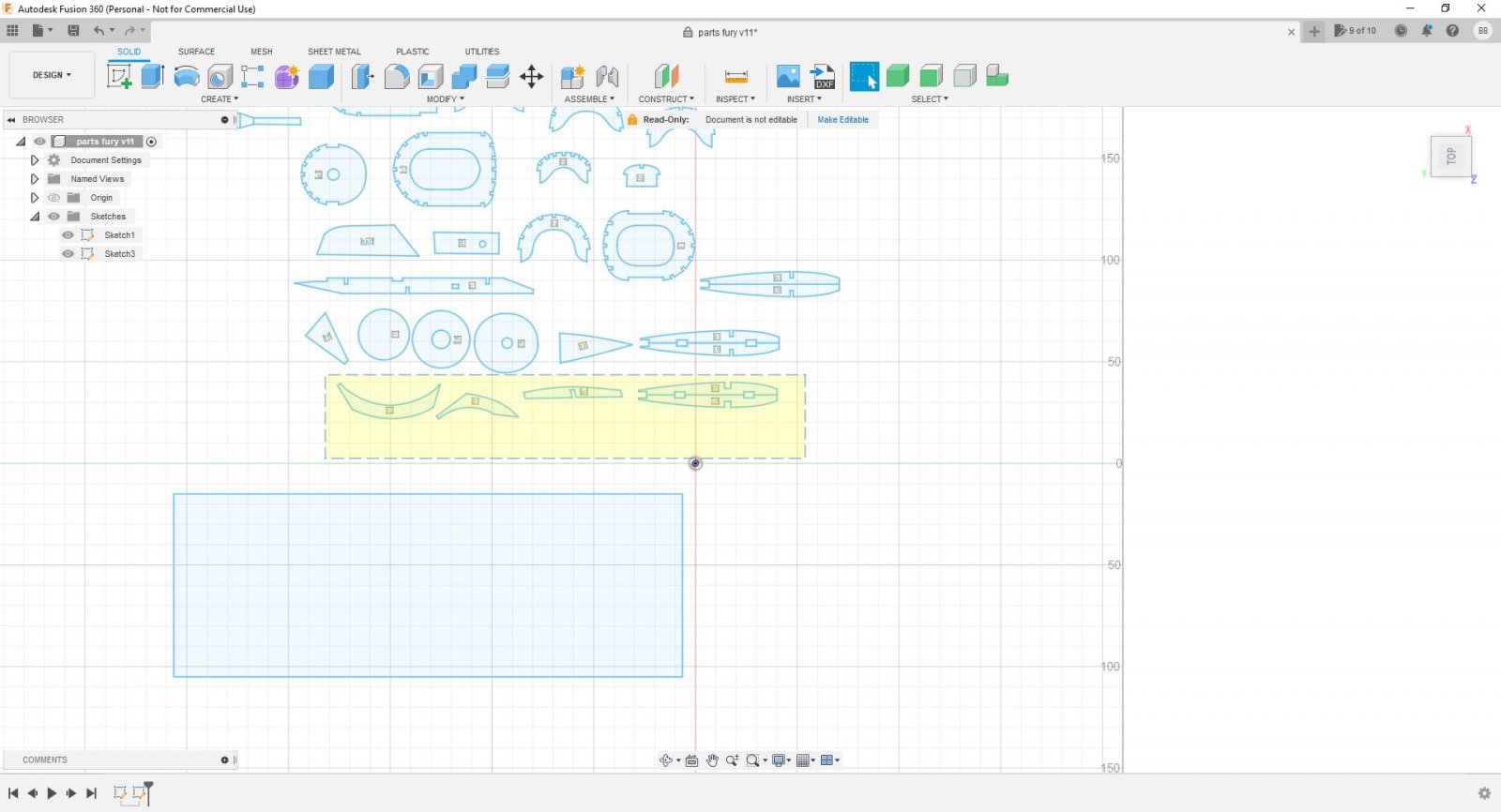Open the data panel grid icon
Viewport: 1501px width, 812px height.
pos(12,31)
